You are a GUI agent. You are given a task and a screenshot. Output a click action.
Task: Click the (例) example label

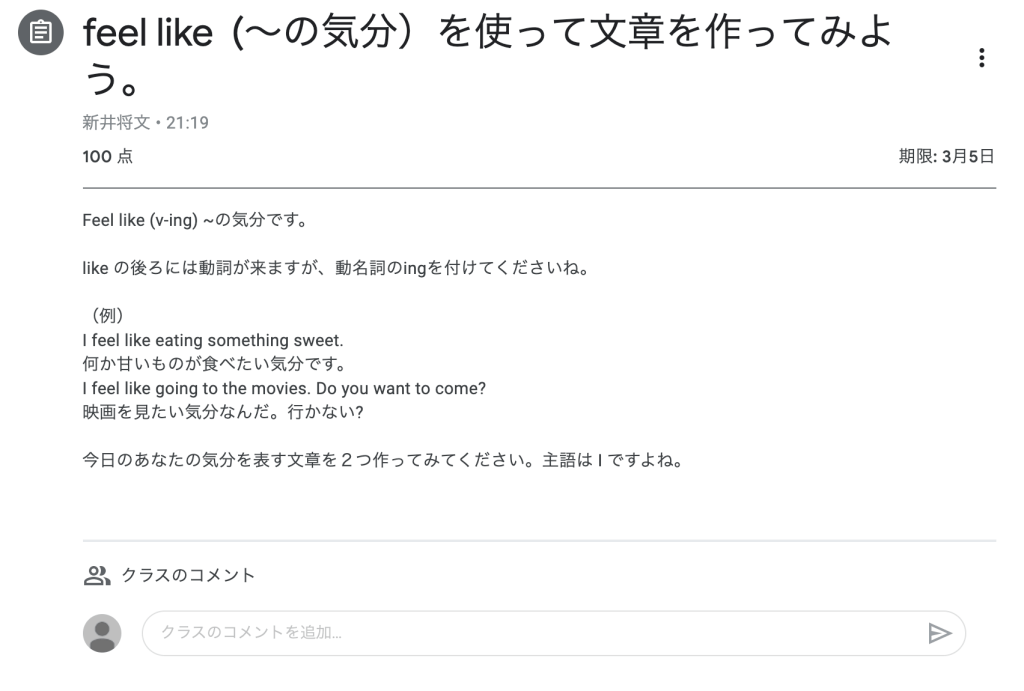point(107,316)
